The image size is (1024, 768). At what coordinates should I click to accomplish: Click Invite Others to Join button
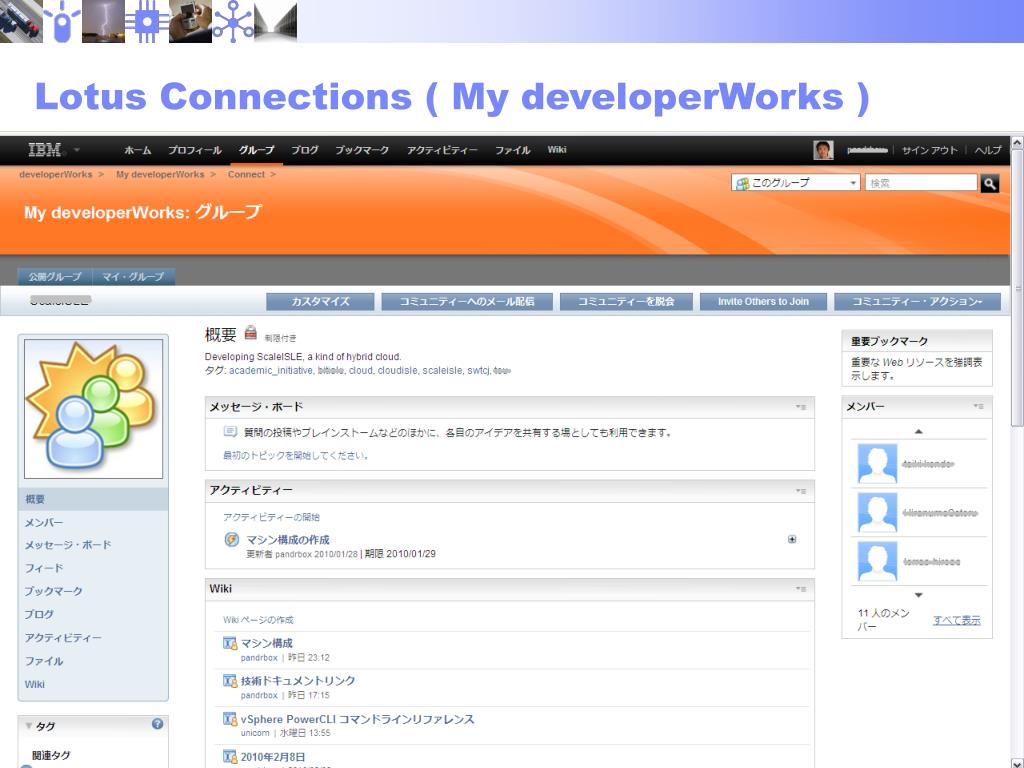click(763, 302)
